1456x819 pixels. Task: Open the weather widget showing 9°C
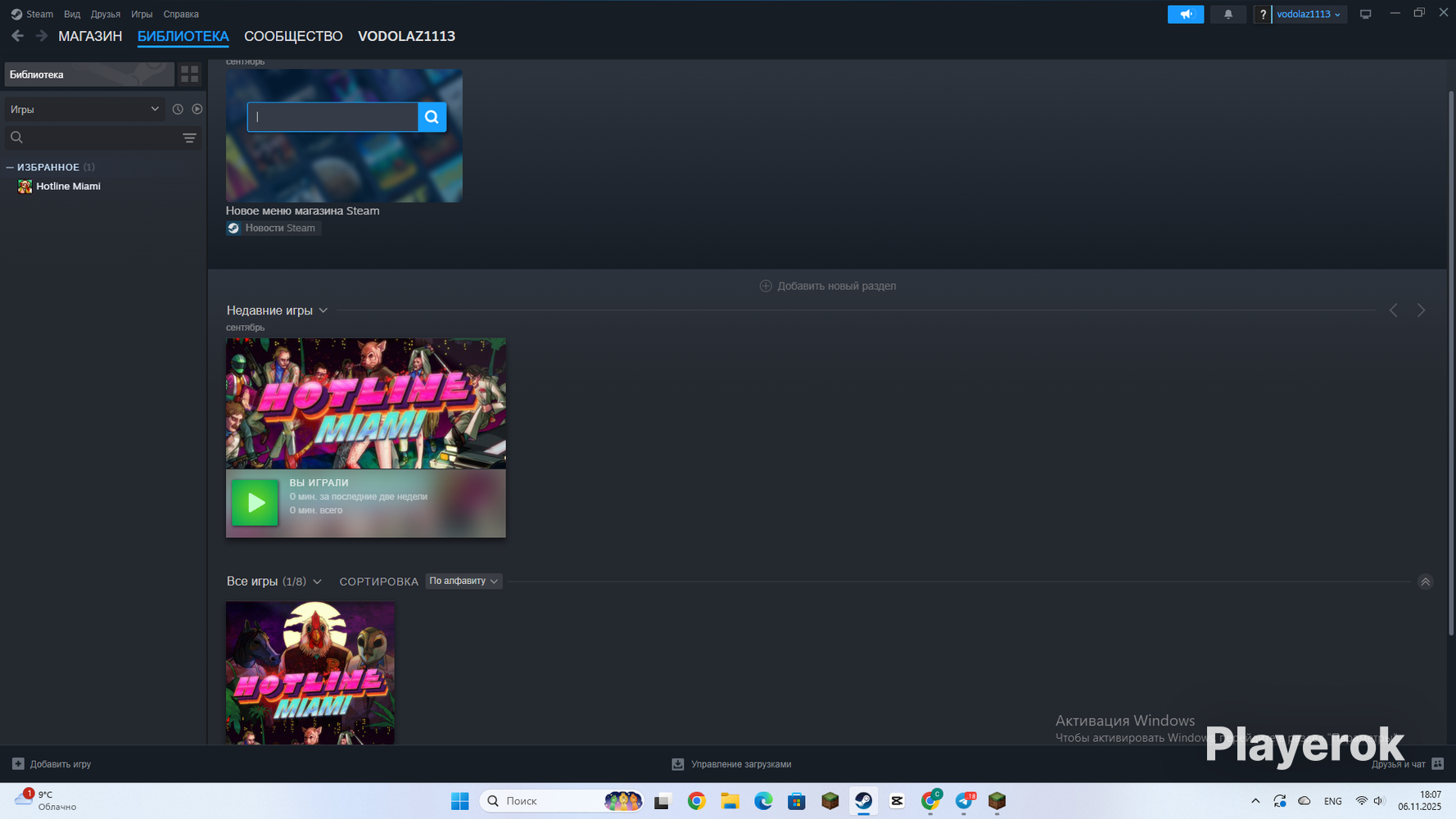[x=46, y=800]
